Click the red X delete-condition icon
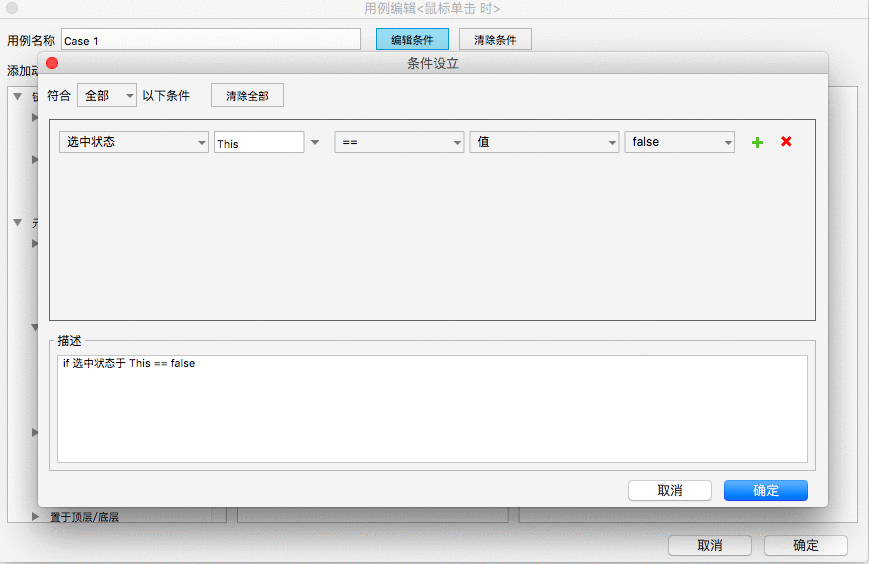The height and width of the screenshot is (564, 869). 786,142
